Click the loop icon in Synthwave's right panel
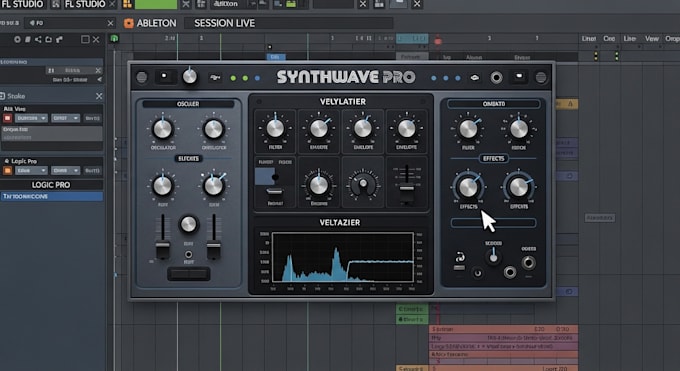The width and height of the screenshot is (680, 371). 460,257
